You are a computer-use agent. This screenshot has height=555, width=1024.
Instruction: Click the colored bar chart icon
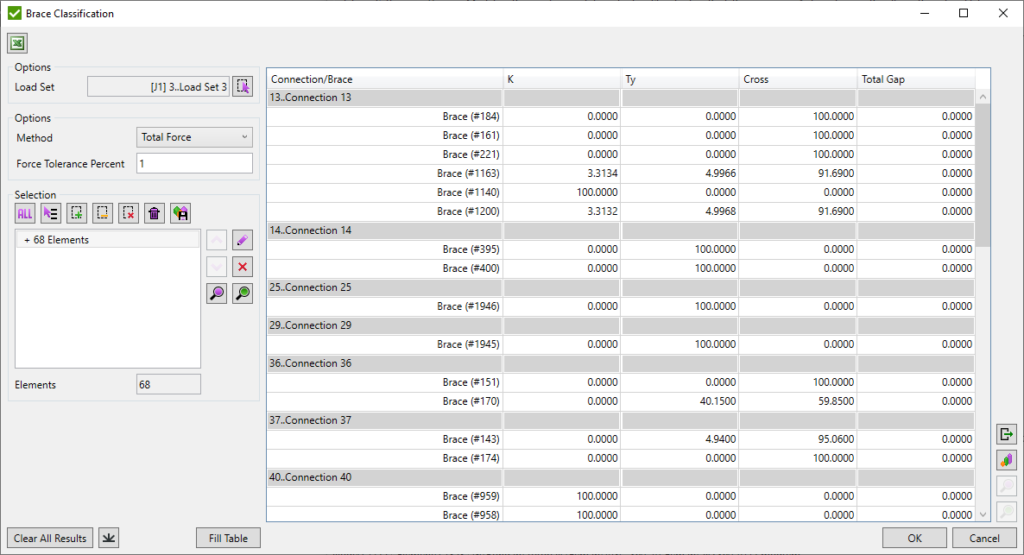(x=1006, y=460)
